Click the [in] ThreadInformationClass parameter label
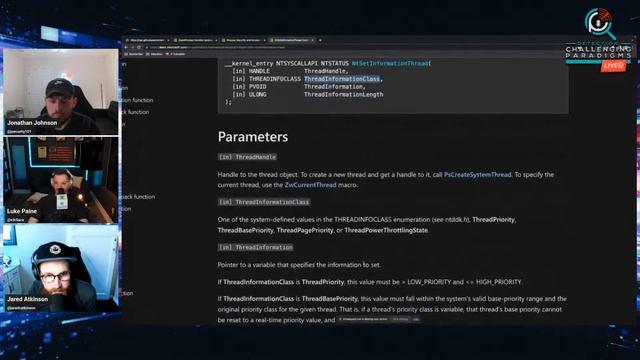 click(x=264, y=202)
